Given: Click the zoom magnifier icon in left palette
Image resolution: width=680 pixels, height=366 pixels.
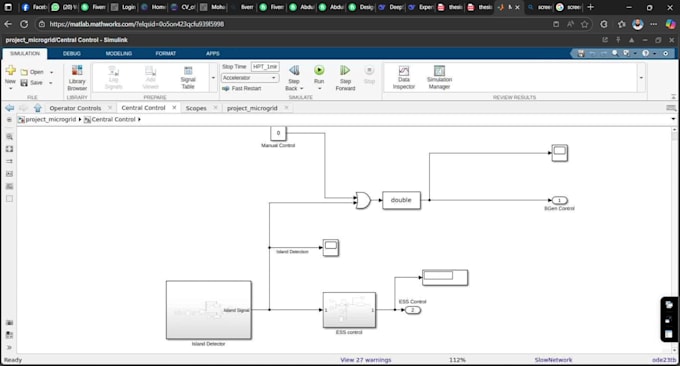Looking at the screenshot, I should point(9,137).
